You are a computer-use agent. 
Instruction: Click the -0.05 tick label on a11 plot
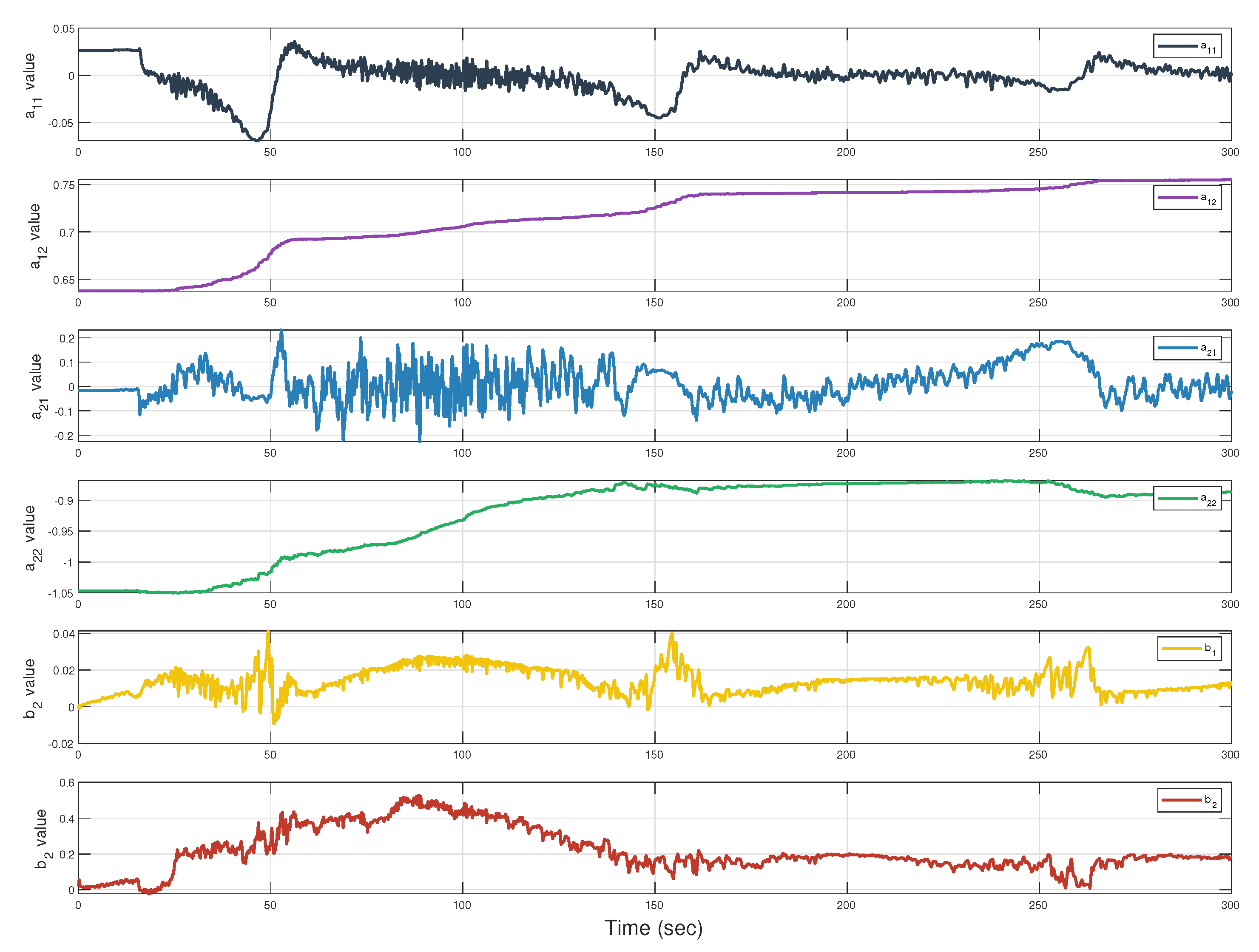(60, 123)
